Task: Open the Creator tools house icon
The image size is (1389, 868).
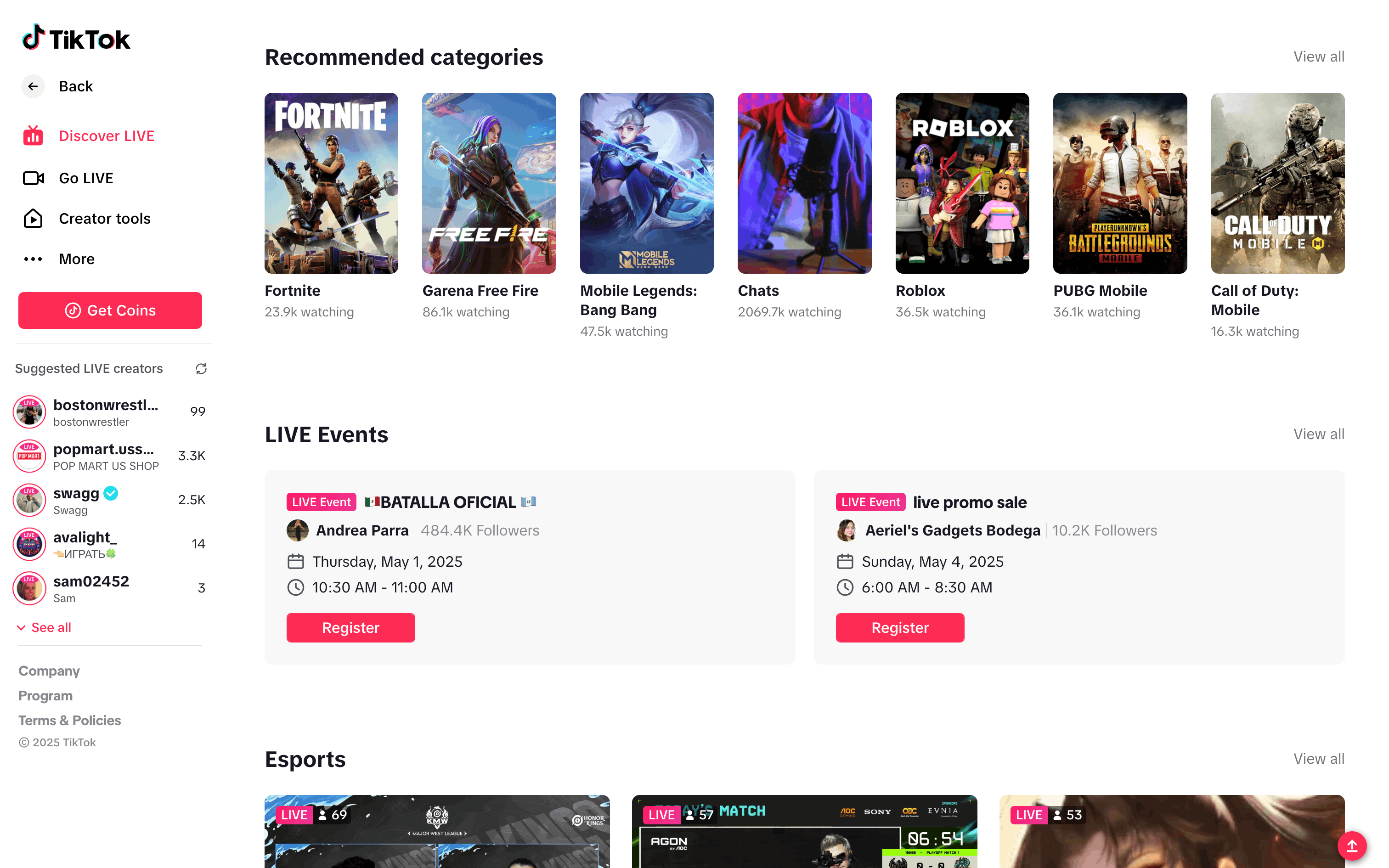Action: [33, 219]
